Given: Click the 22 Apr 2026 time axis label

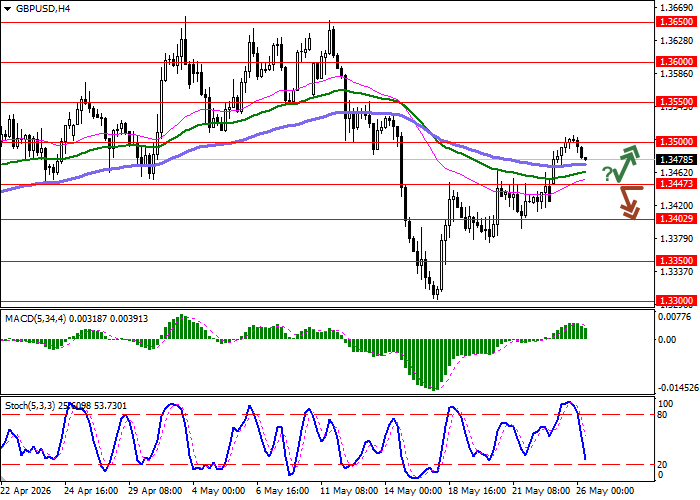Looking at the screenshot, I should [x=26, y=491].
